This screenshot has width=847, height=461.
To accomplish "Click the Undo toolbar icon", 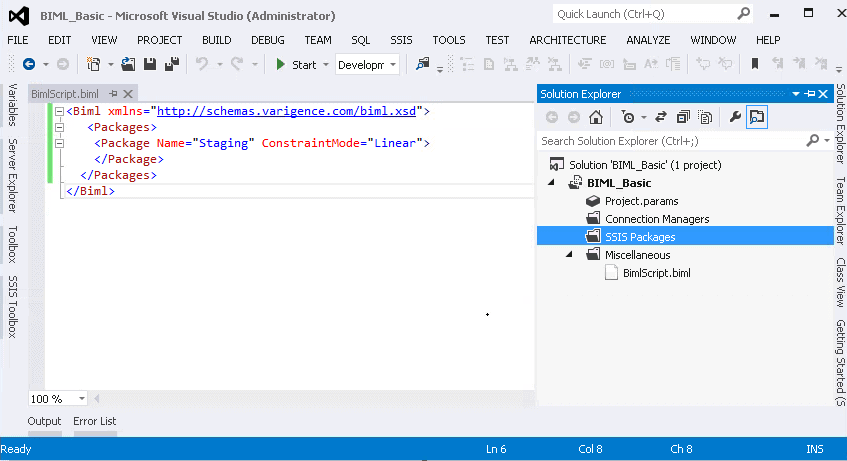I will [202, 65].
